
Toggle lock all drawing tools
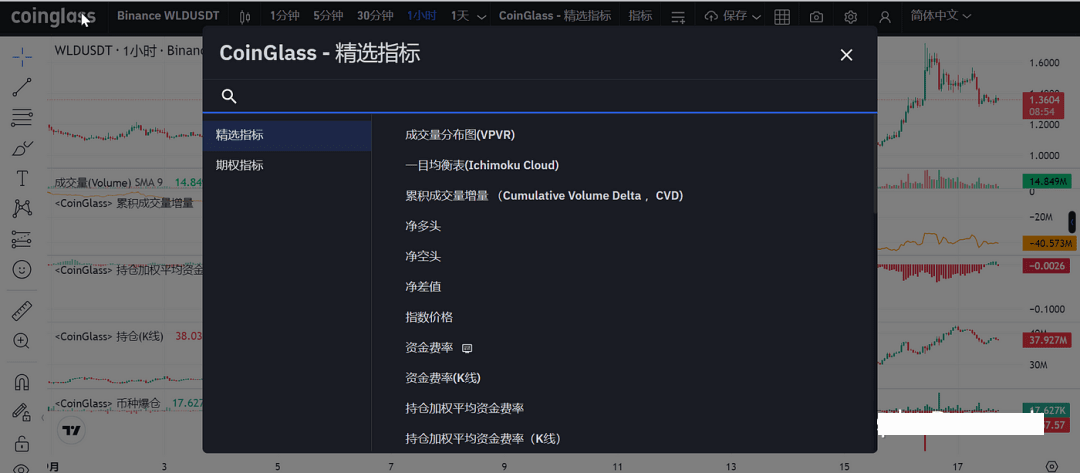click(22, 443)
